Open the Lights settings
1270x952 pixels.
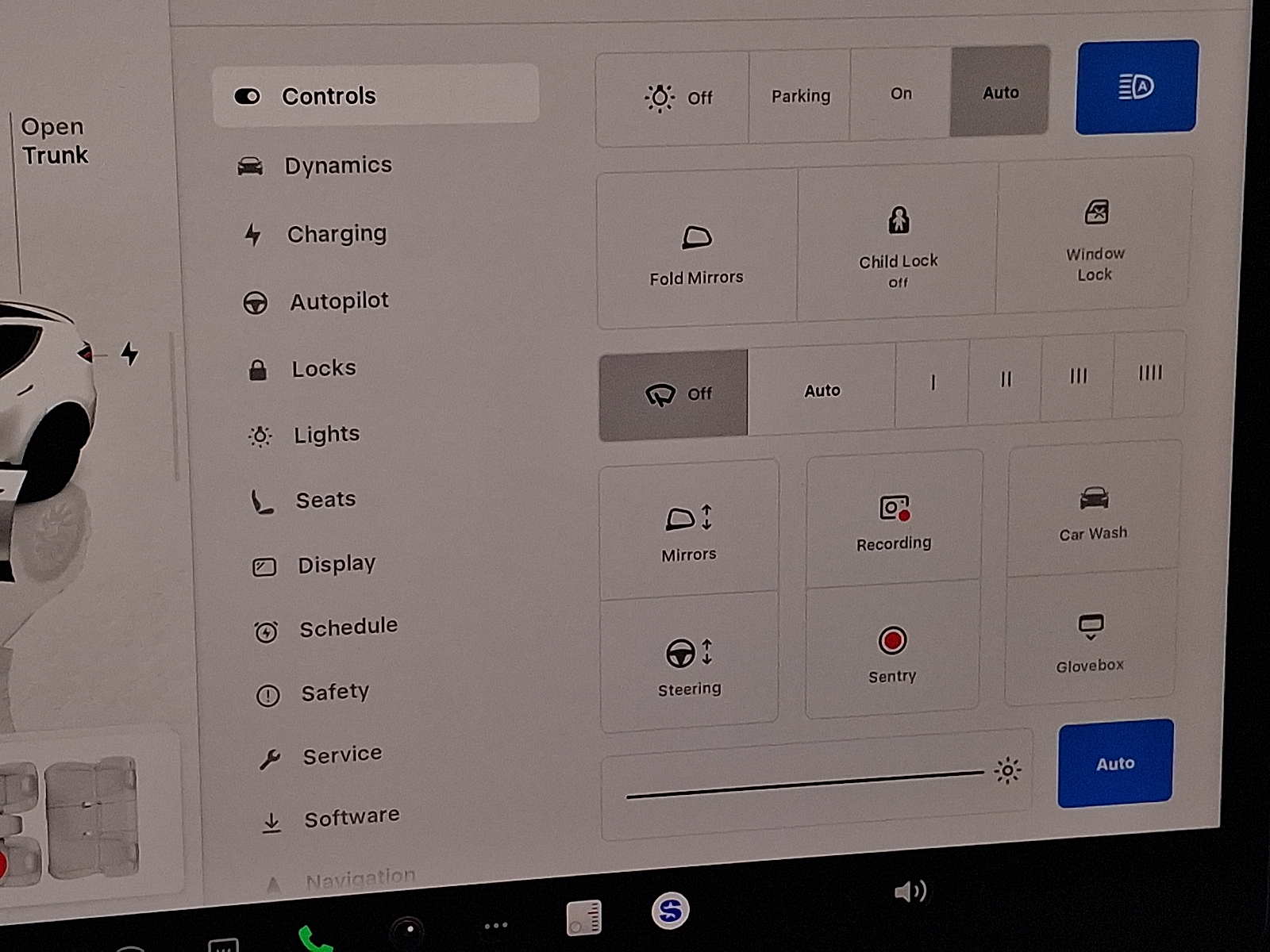coord(326,435)
